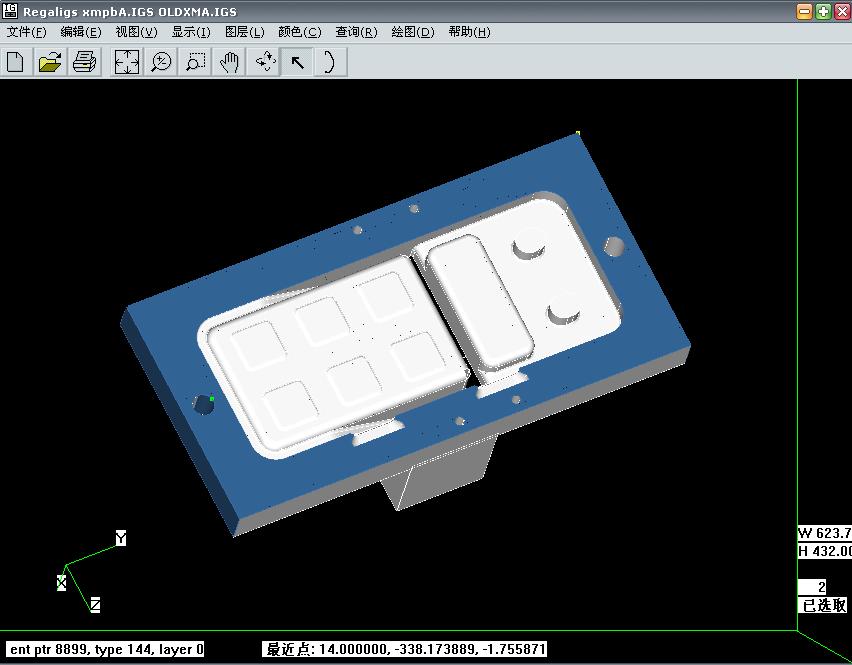
Task: Close the Regaligs window
Action: point(842,11)
